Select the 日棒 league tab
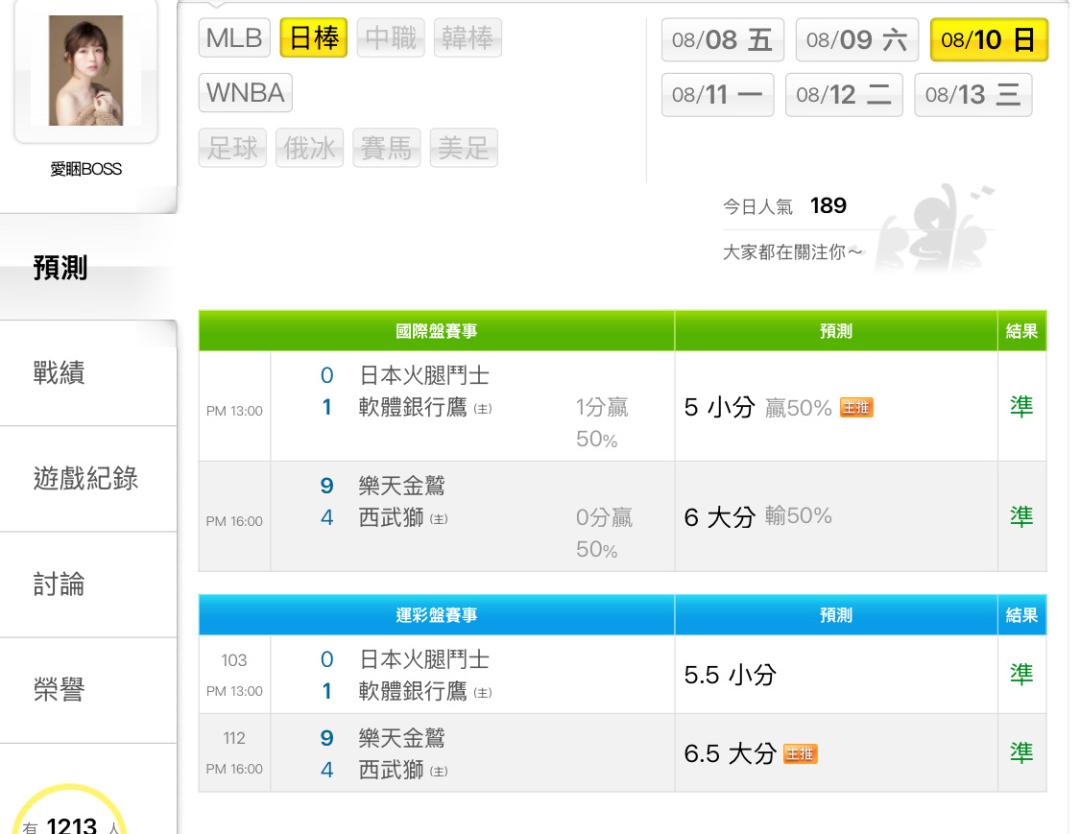This screenshot has height=834, width=1080. click(313, 37)
